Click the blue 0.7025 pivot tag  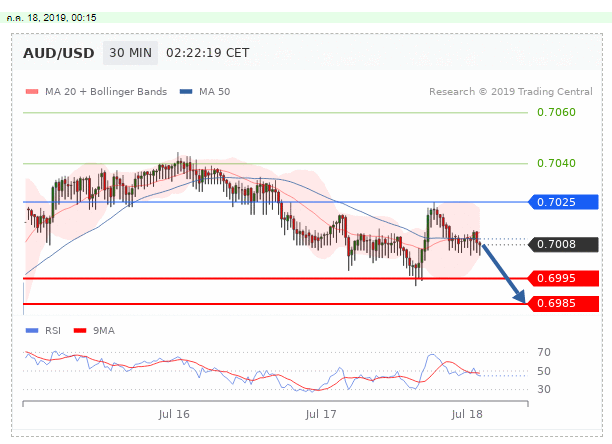[563, 202]
